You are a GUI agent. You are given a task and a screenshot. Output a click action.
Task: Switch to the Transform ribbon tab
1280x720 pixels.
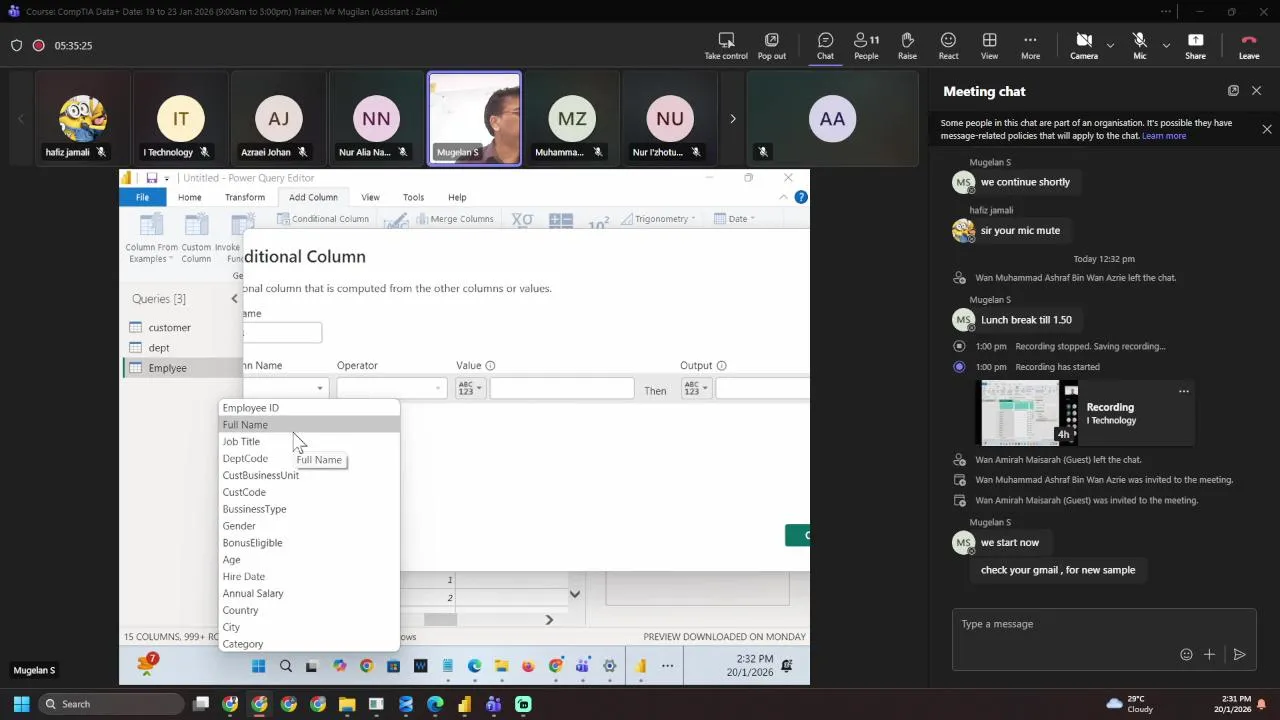[x=245, y=197]
